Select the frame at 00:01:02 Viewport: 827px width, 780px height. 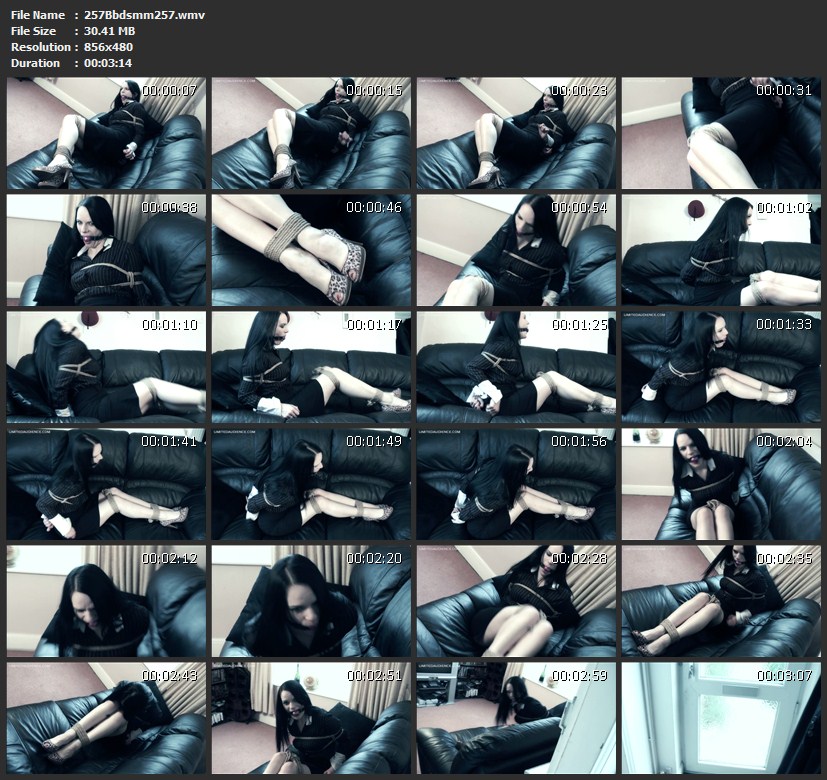(721, 250)
